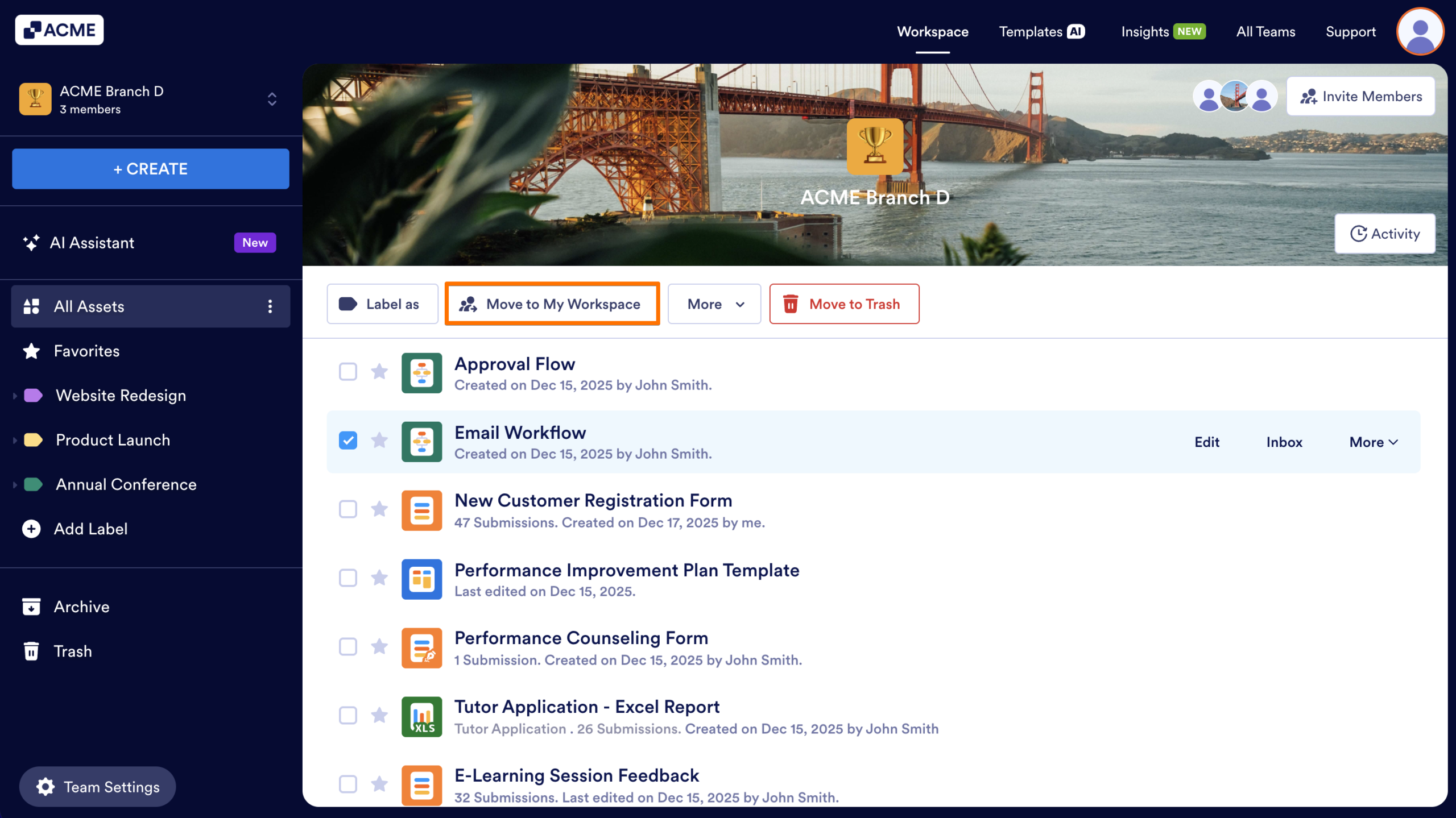Open the team switcher for ACME Branch D
The image size is (1456, 818).
[272, 99]
